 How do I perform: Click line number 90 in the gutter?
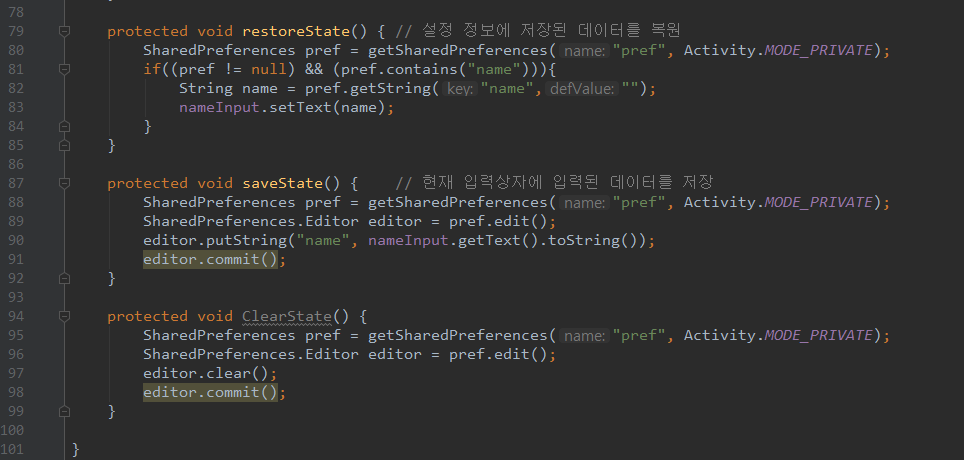(x=15, y=240)
